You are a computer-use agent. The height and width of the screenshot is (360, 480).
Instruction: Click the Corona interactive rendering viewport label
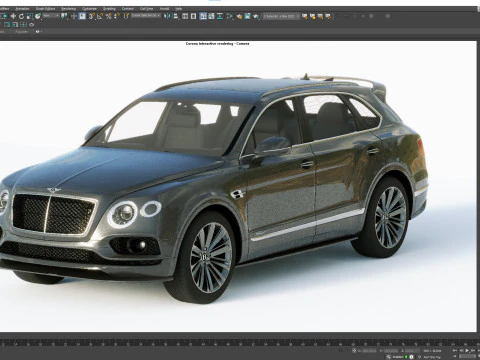click(x=217, y=44)
